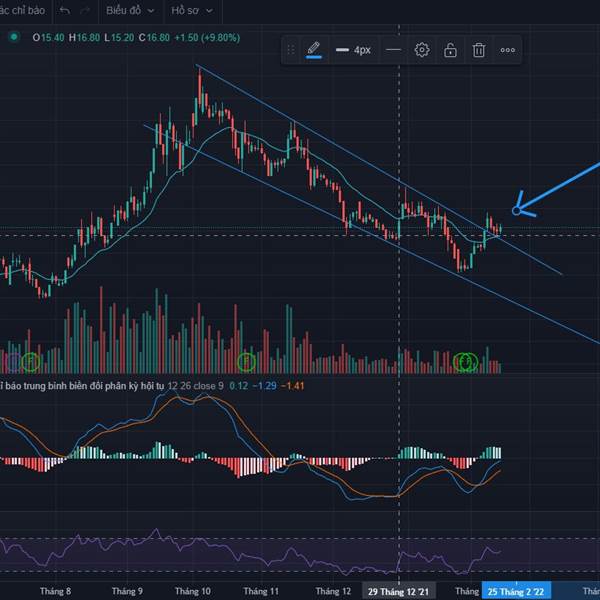Click the 29 Tháng 12 '21 date label
Screen dimensions: 600x600
tap(398, 592)
